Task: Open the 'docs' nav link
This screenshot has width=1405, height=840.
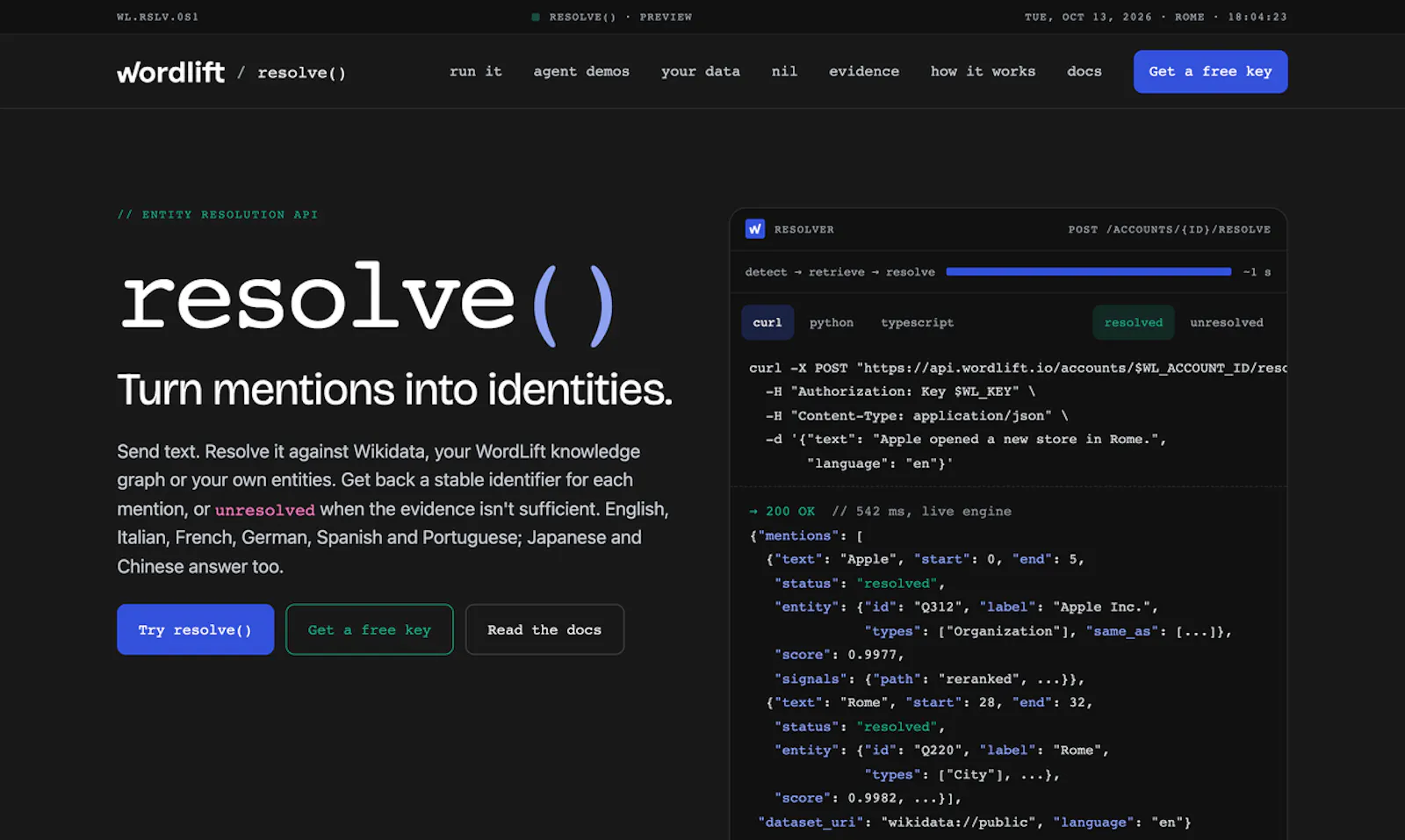Action: pyautogui.click(x=1084, y=71)
